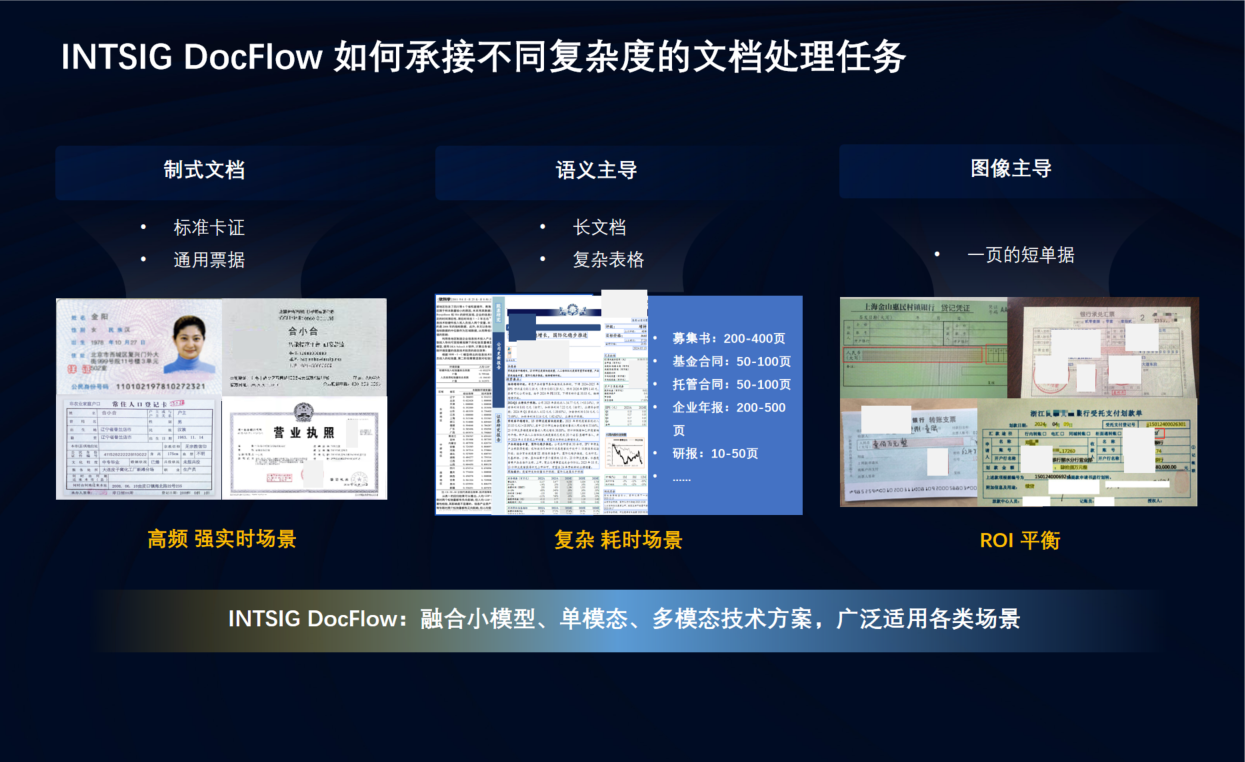Select the 图像主导 header box
Image resolution: width=1245 pixels, height=762 pixels.
pos(1010,170)
